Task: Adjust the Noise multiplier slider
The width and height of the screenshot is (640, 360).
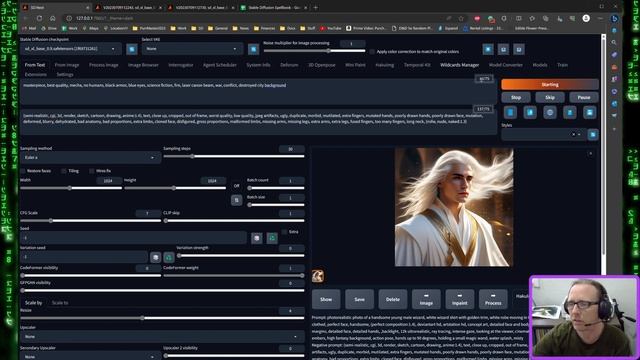Action: tap(314, 51)
